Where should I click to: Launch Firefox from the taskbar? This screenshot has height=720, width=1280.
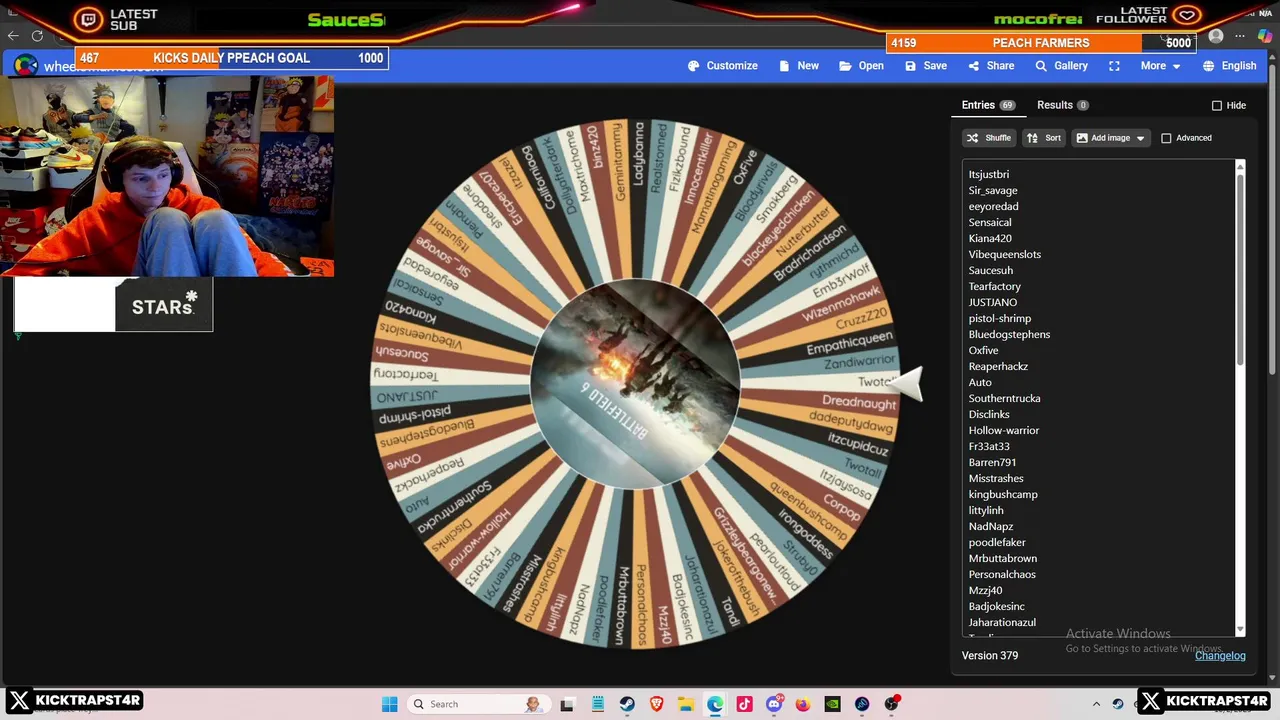click(803, 704)
